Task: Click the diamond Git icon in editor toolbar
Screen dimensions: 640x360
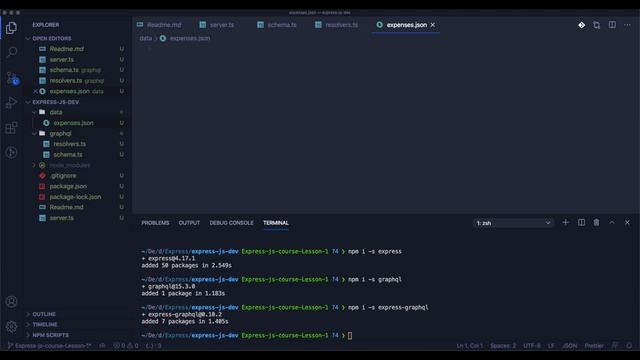Action: [x=582, y=25]
